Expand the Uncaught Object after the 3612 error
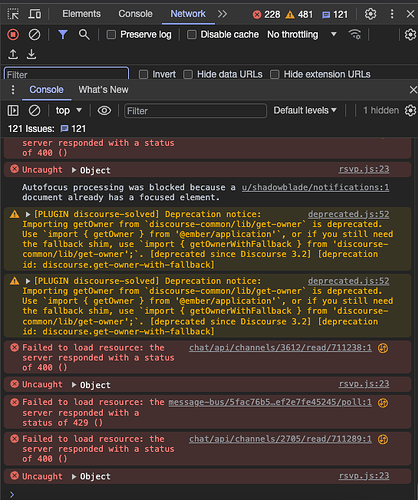Screen dimensions: 418x500 [x=74, y=385]
